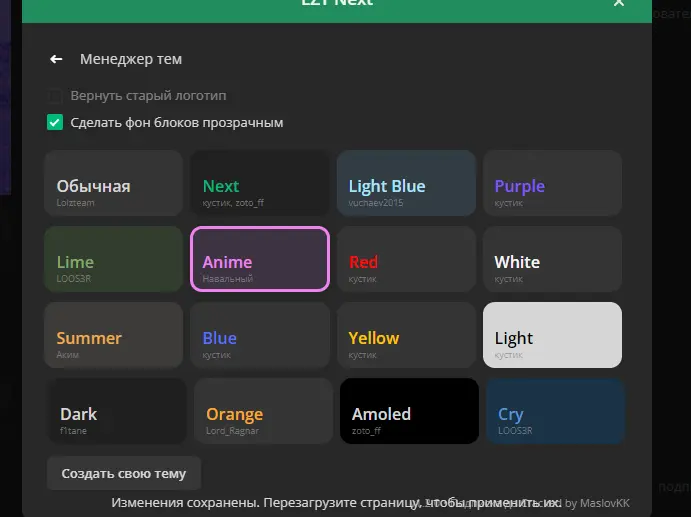
Task: Apply the Dark theme by f1tane
Action: [x=113, y=411]
